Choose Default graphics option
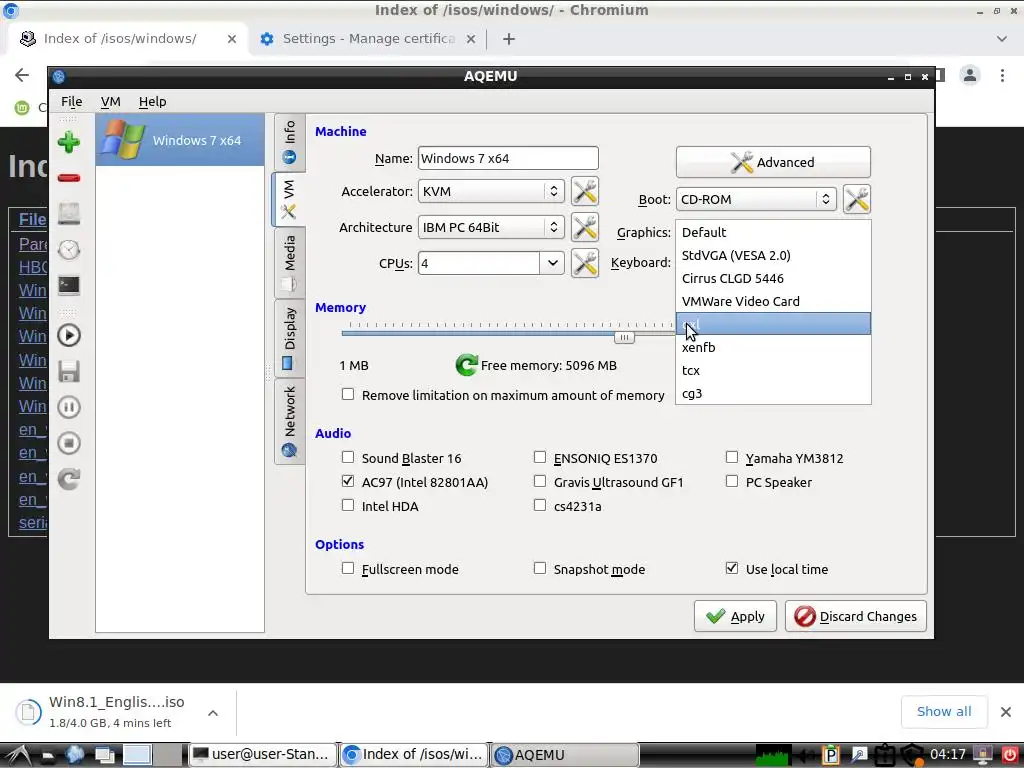 click(x=773, y=232)
